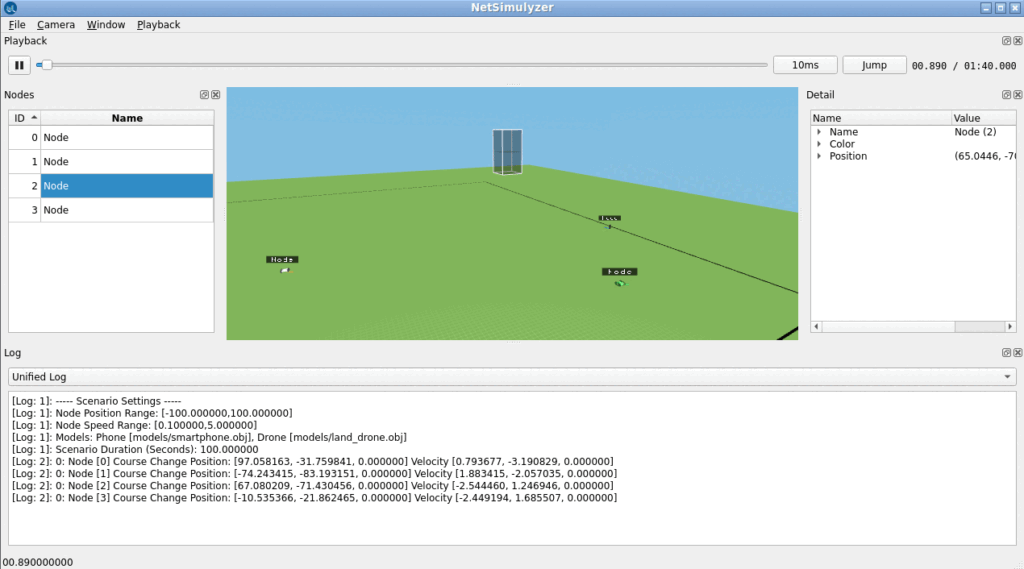
Task: Select node row with ID 3
Action: pos(111,210)
